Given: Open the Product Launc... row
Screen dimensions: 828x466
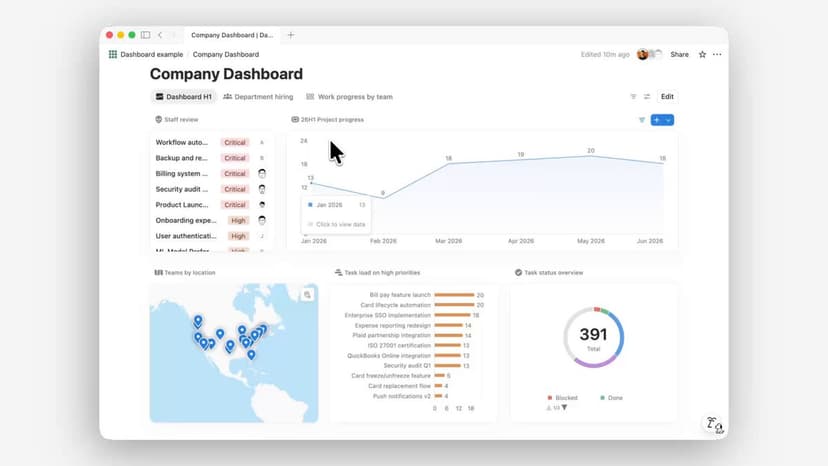Looking at the screenshot, I should (211, 204).
